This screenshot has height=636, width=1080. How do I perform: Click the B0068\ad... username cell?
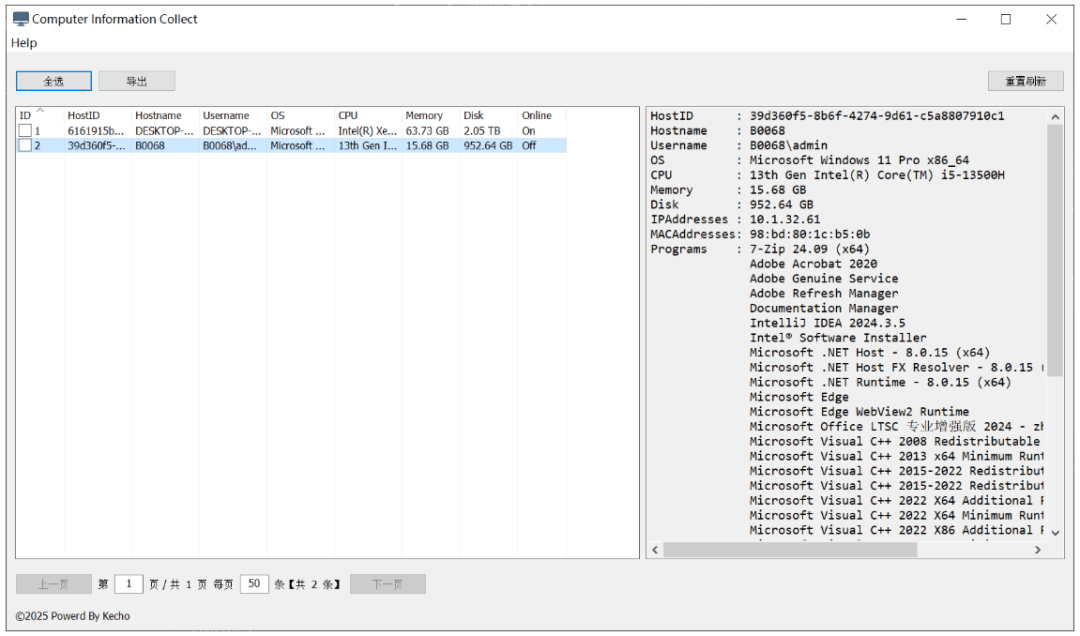[x=232, y=146]
